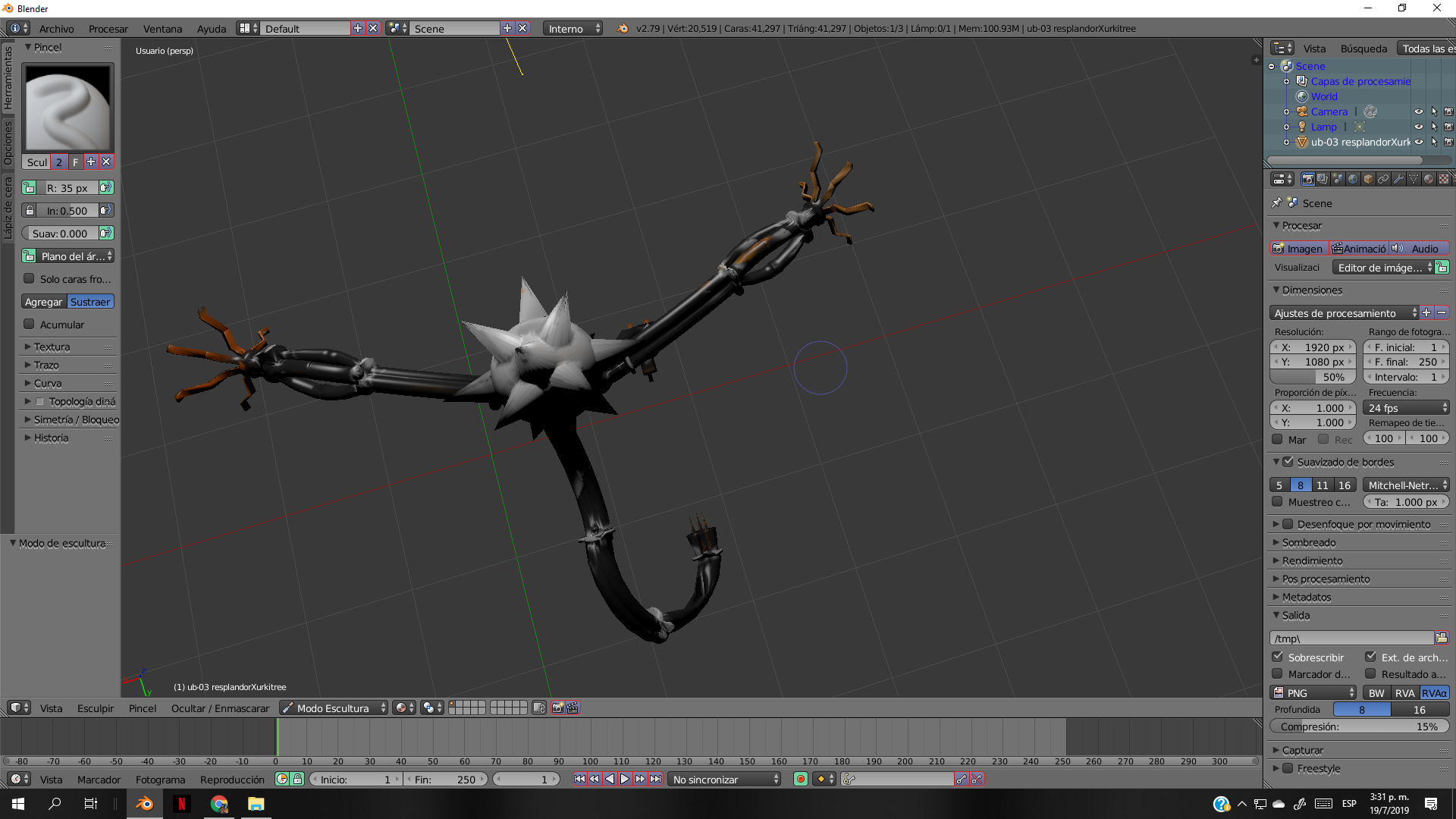This screenshot has width=1456, height=819.
Task: Open Modifiers properties (wrench icon)
Action: pyautogui.click(x=1399, y=178)
